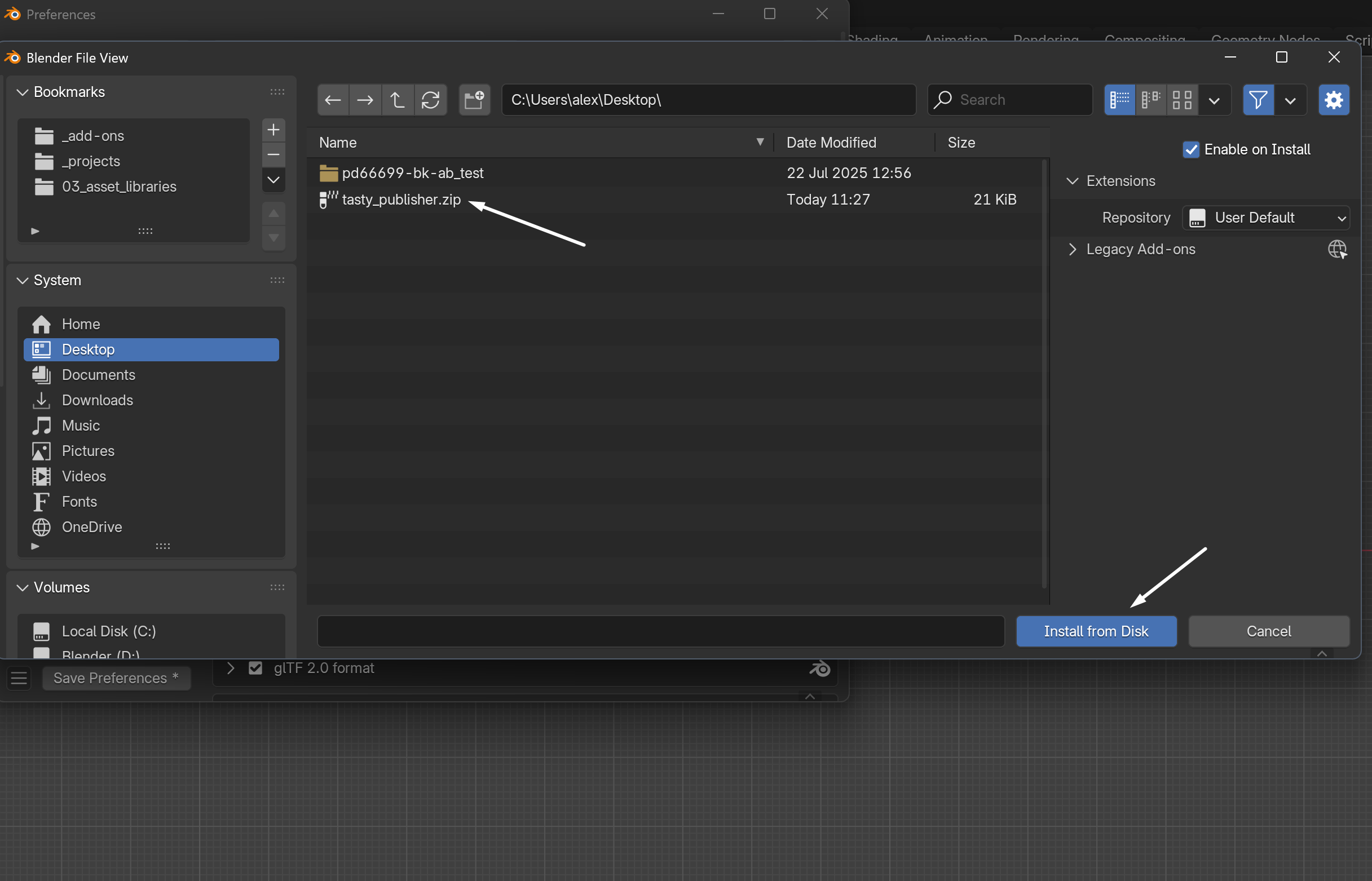Viewport: 1372px width, 881px height.
Task: Open the Pictures folder
Action: (x=151, y=451)
